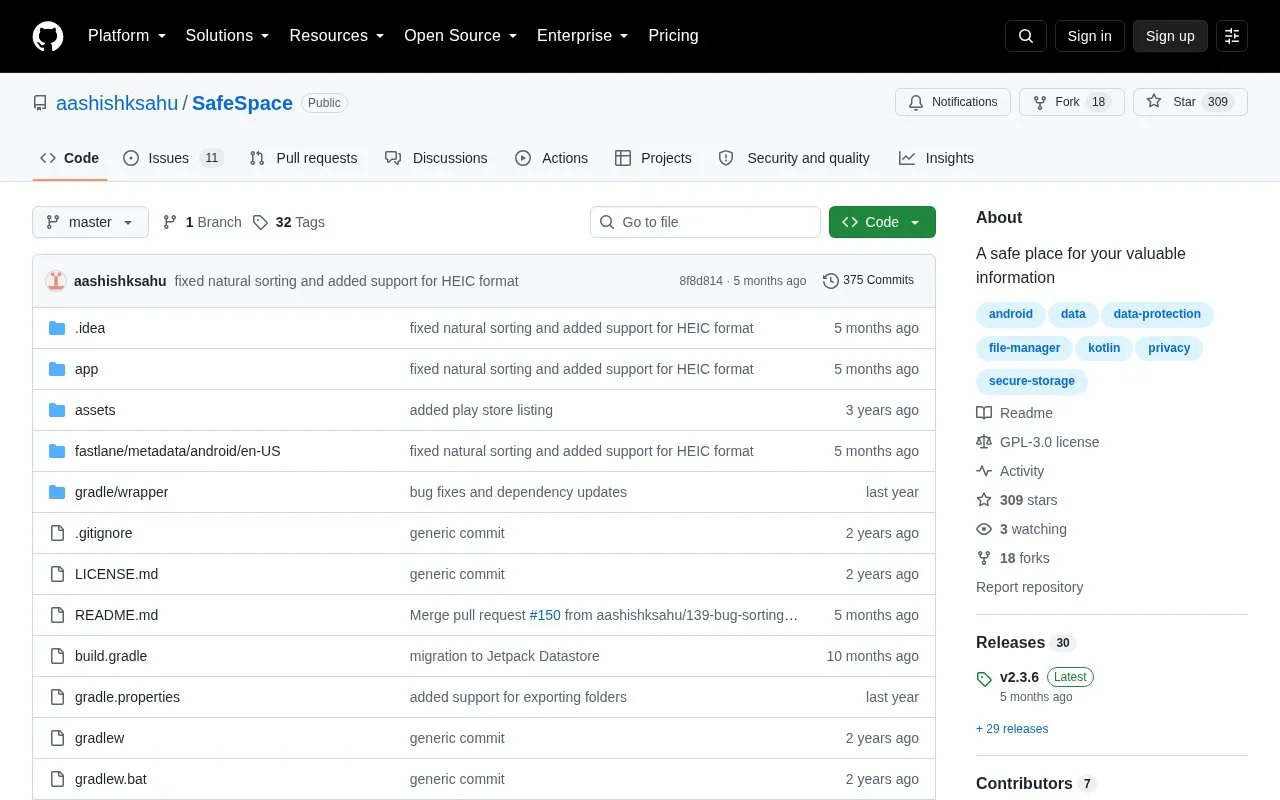Open the Notifications button
The image size is (1280, 800).
[953, 102]
